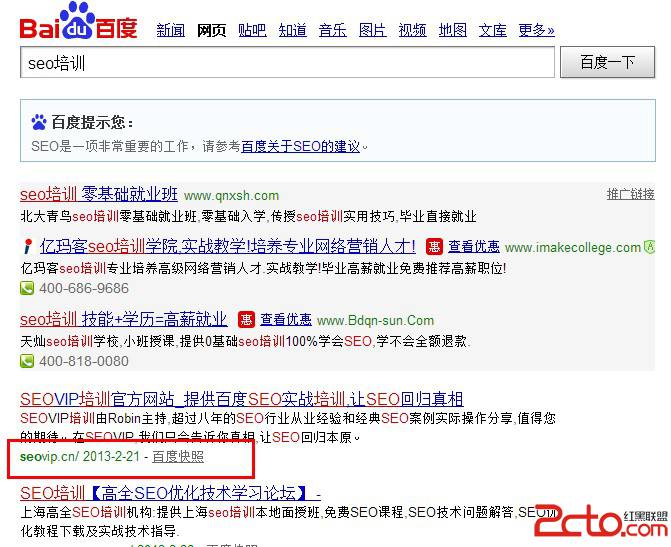Click 查看优惠 beside imakecollege.com

(x=474, y=247)
